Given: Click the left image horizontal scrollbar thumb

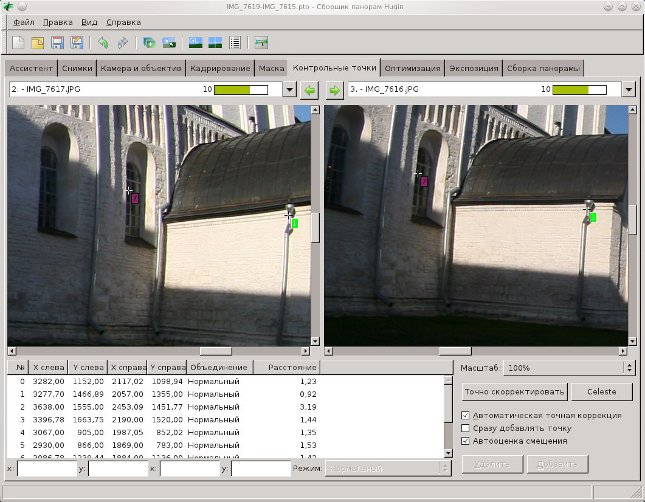Looking at the screenshot, I should [x=216, y=351].
